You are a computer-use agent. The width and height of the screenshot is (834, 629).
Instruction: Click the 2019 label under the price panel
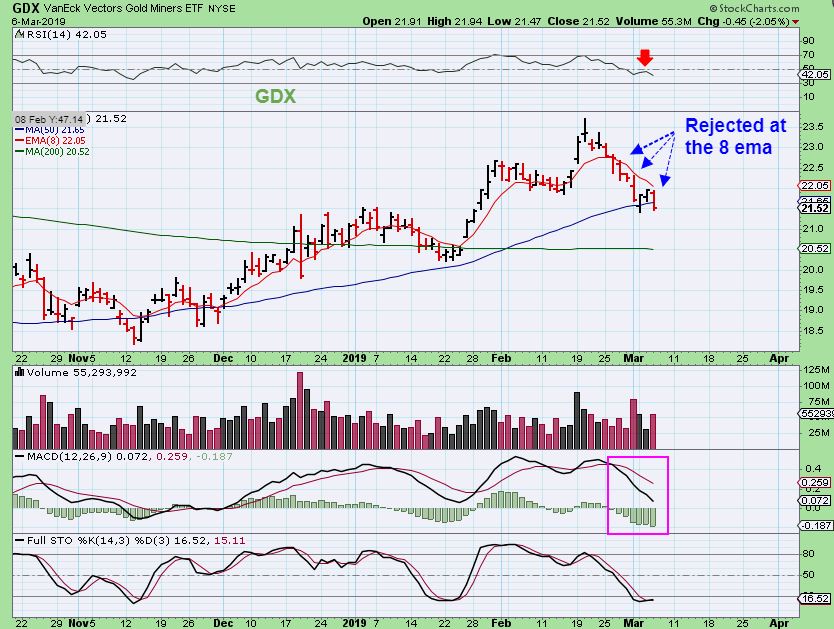click(x=355, y=358)
